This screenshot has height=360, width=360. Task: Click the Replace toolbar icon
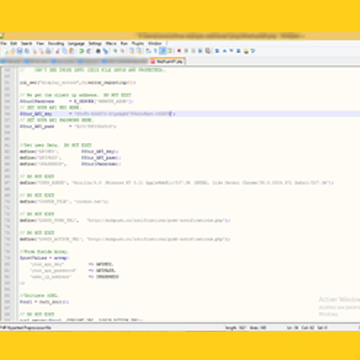pos(105,51)
